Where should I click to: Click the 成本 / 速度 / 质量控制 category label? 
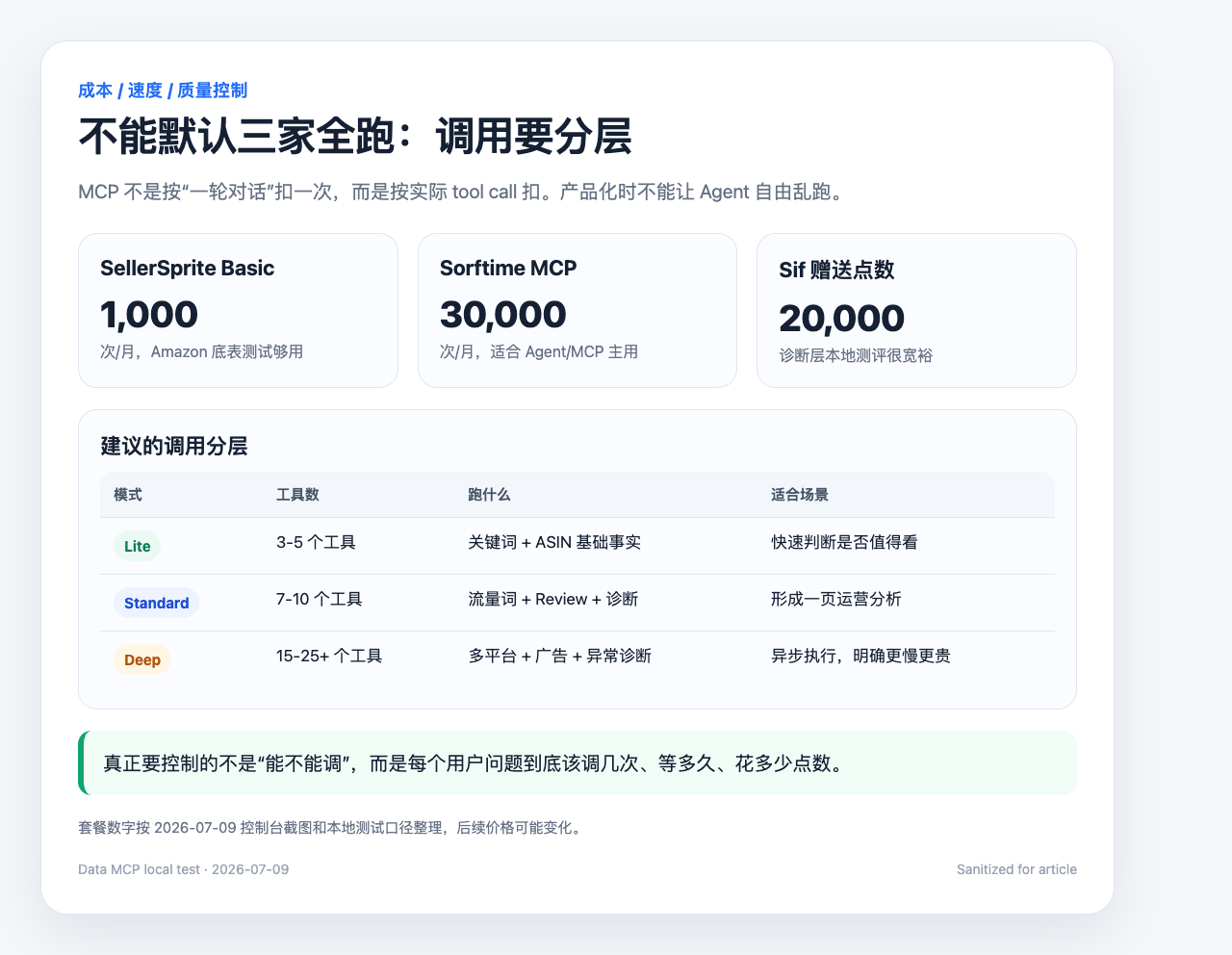click(163, 90)
